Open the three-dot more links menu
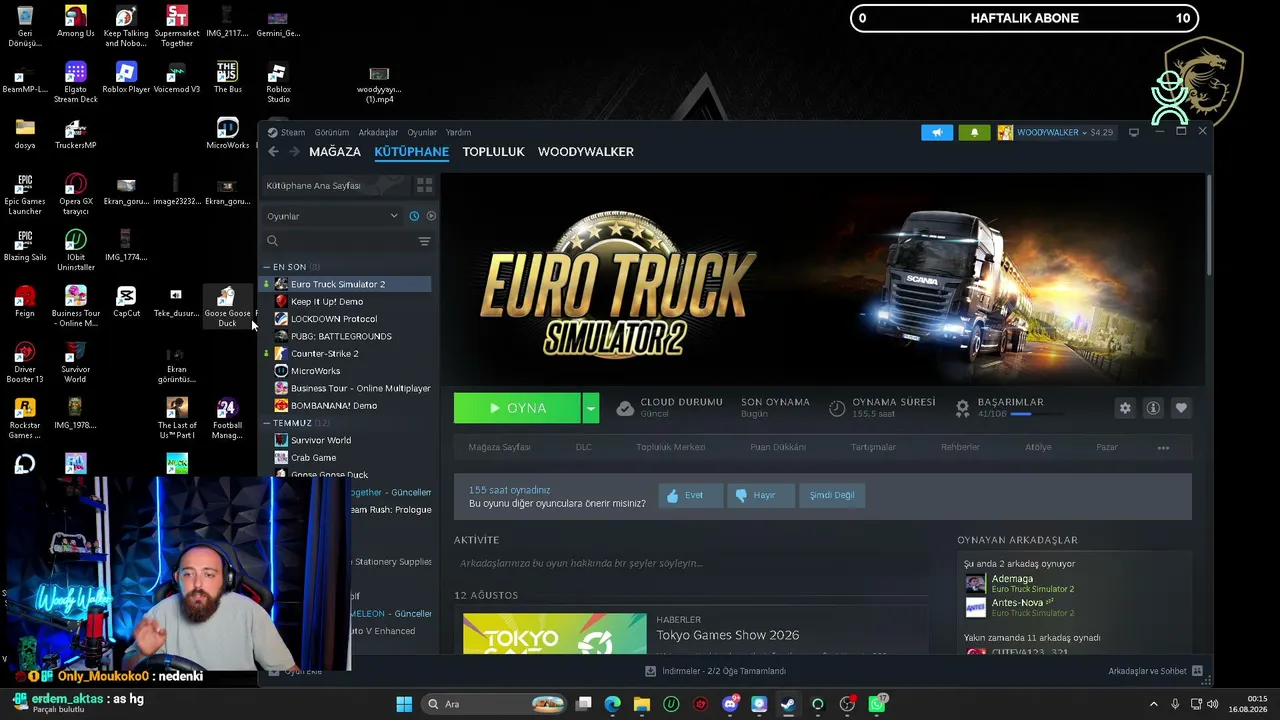The width and height of the screenshot is (1280, 720). click(1163, 447)
